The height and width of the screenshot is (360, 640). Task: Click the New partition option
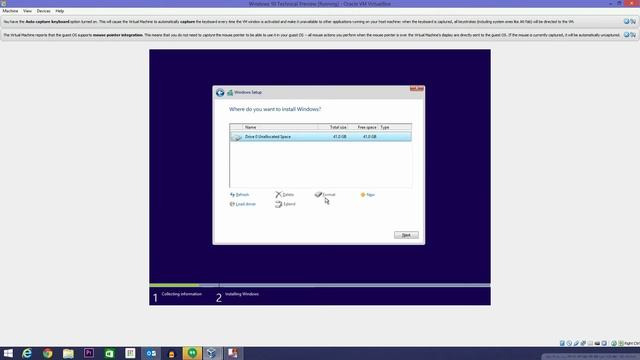pos(367,195)
